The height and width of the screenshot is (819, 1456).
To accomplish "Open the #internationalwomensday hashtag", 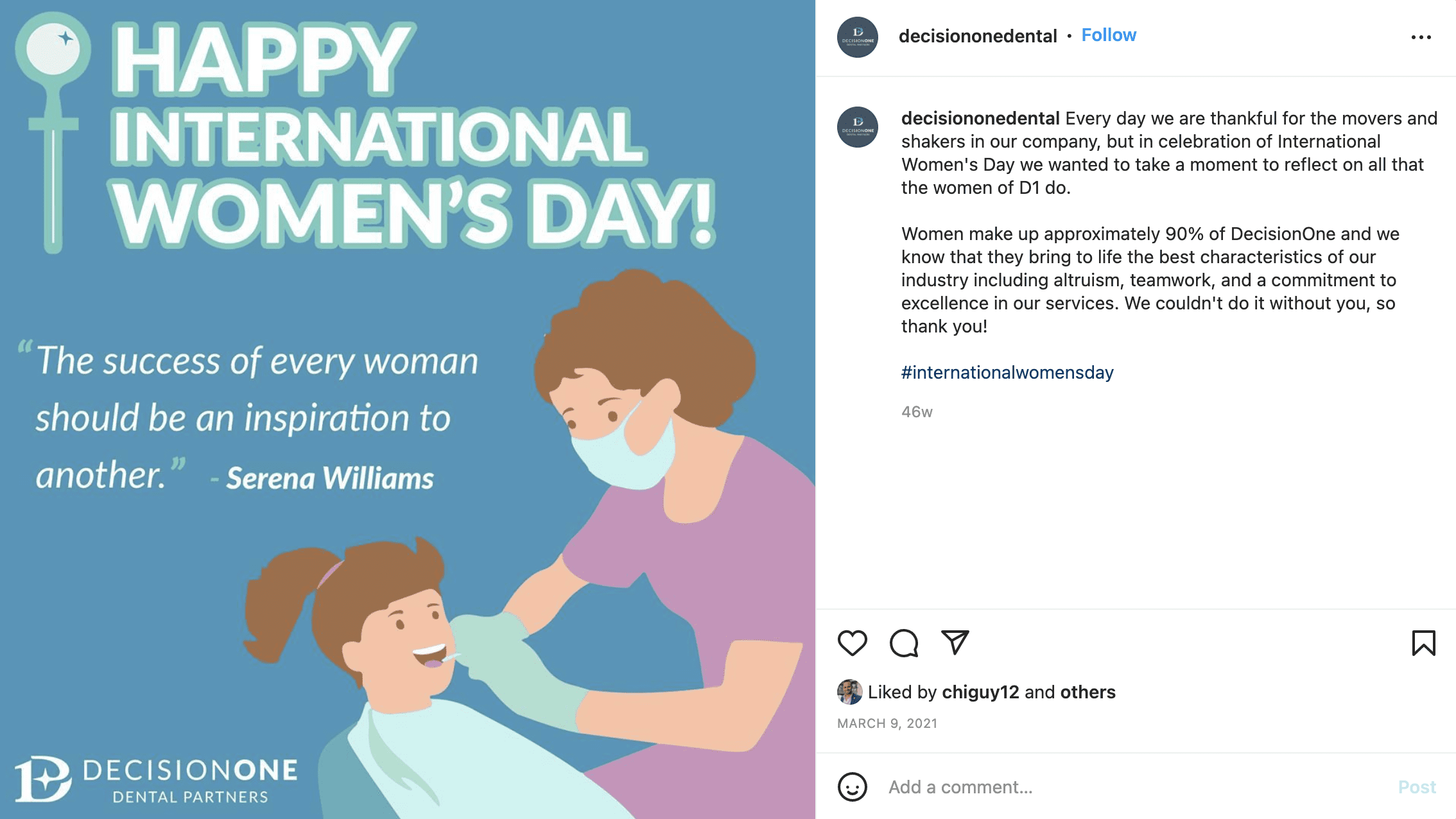I will pyautogui.click(x=1007, y=373).
